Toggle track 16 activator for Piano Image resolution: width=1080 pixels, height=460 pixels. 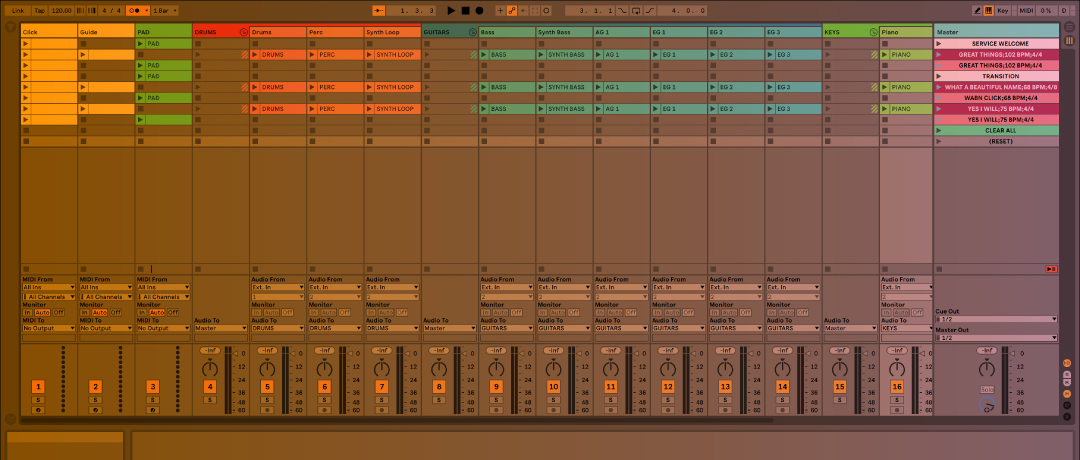pos(896,387)
